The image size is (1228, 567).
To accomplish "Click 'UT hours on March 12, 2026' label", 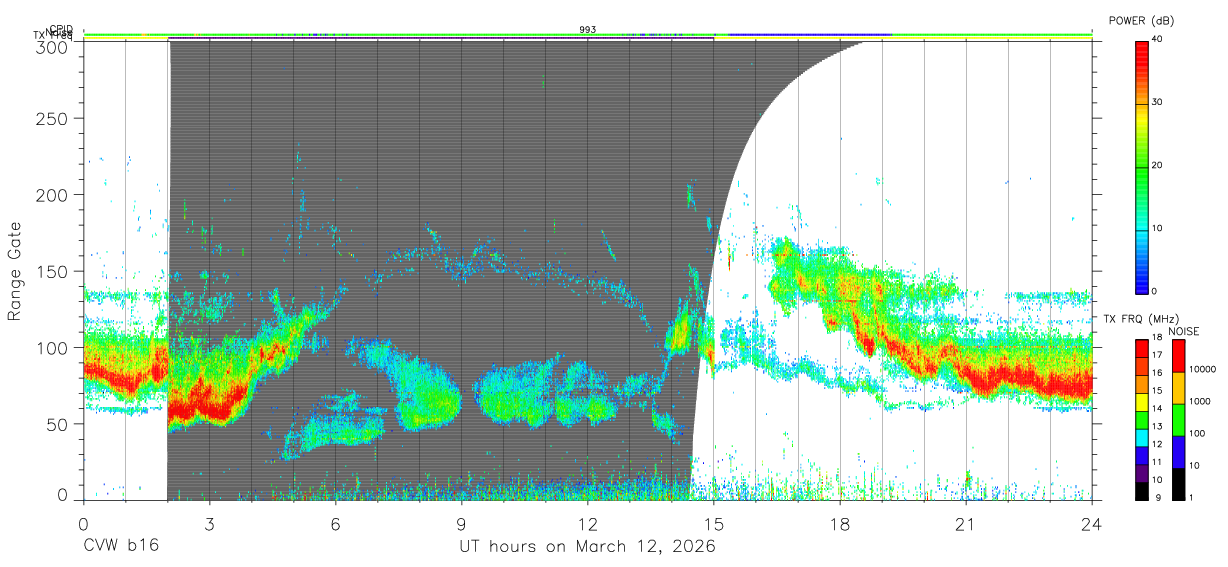I will tap(587, 547).
